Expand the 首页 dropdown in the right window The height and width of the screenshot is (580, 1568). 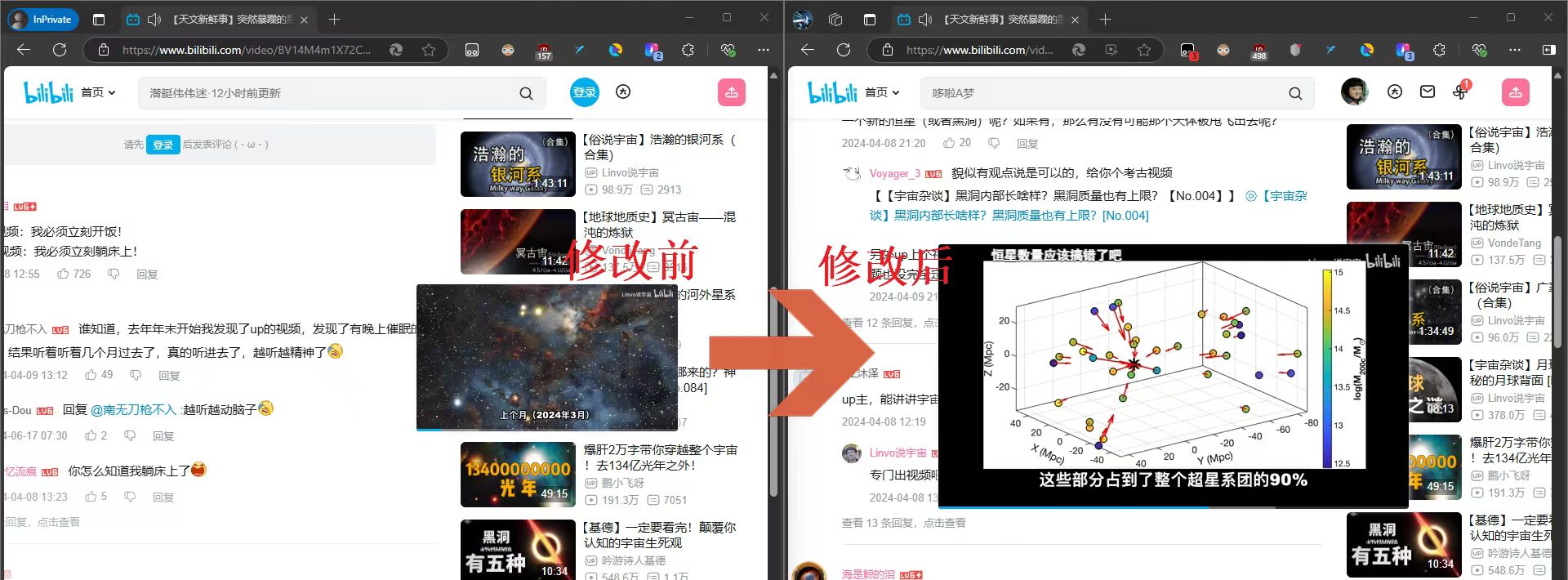pyautogui.click(x=882, y=93)
